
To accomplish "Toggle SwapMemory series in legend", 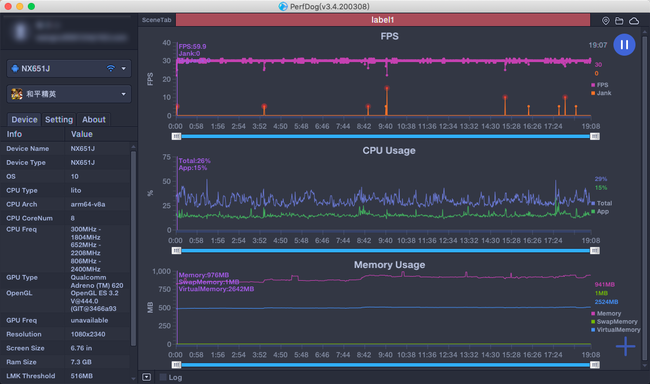I will (x=614, y=321).
